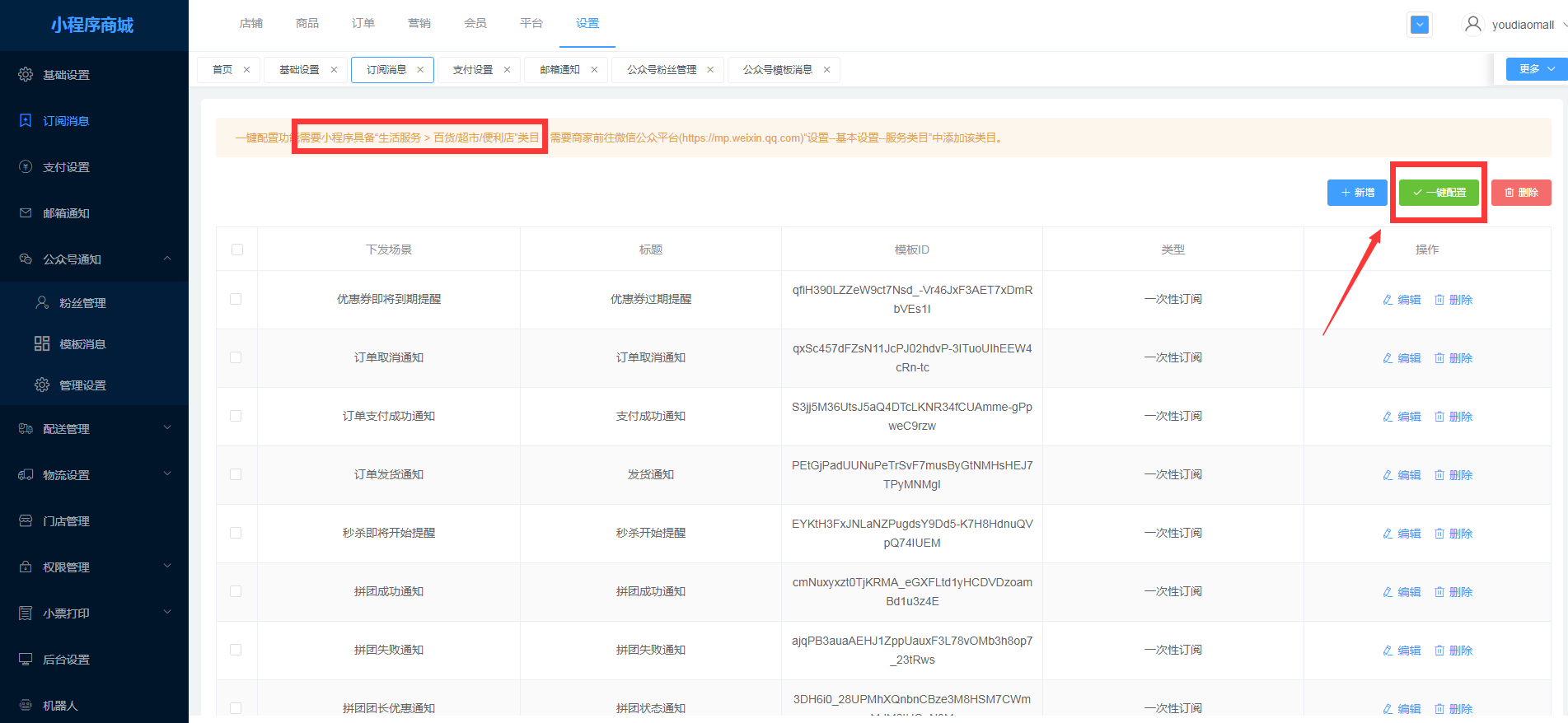Image resolution: width=1568 pixels, height=723 pixels.
Task: Click 编辑 link for 订单发货通知 row
Action: pyautogui.click(x=1402, y=475)
